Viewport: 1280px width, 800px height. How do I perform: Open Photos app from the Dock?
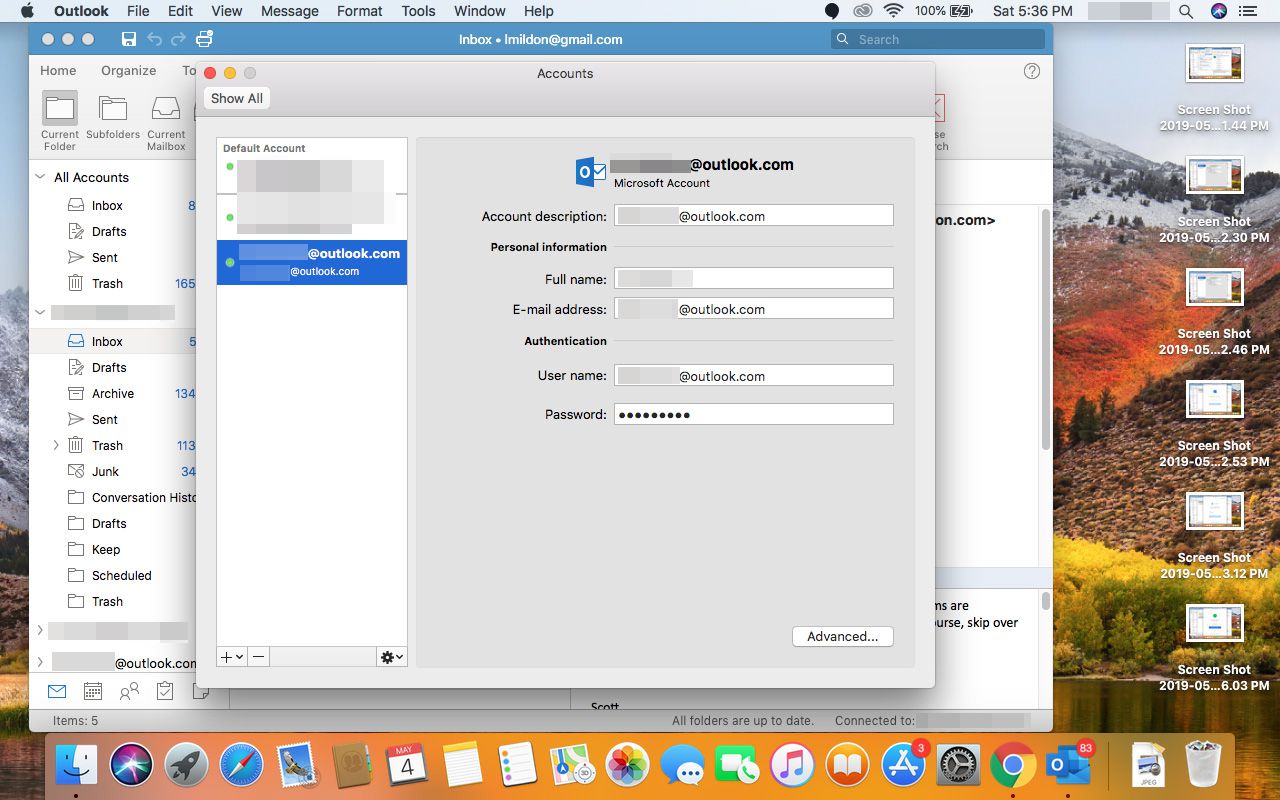coord(628,767)
